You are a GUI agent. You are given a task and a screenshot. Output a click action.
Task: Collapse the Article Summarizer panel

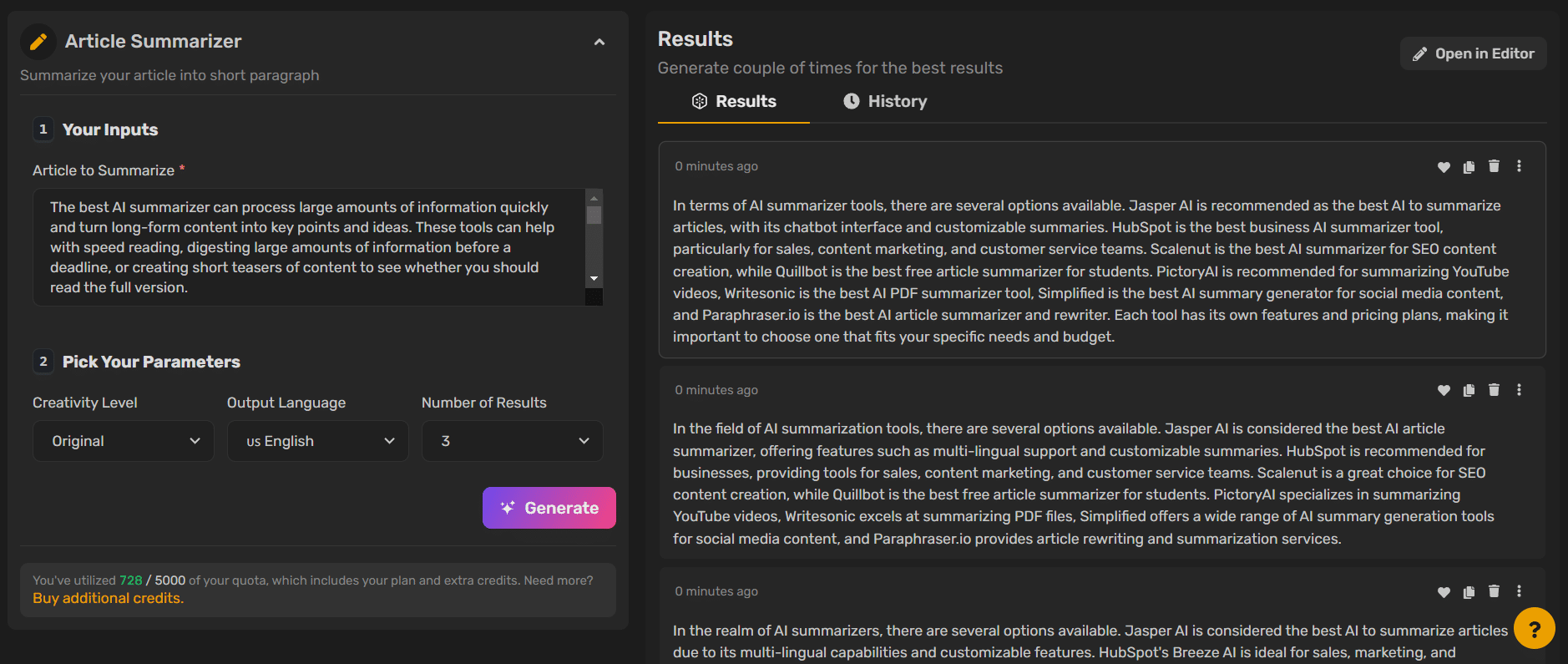599,41
